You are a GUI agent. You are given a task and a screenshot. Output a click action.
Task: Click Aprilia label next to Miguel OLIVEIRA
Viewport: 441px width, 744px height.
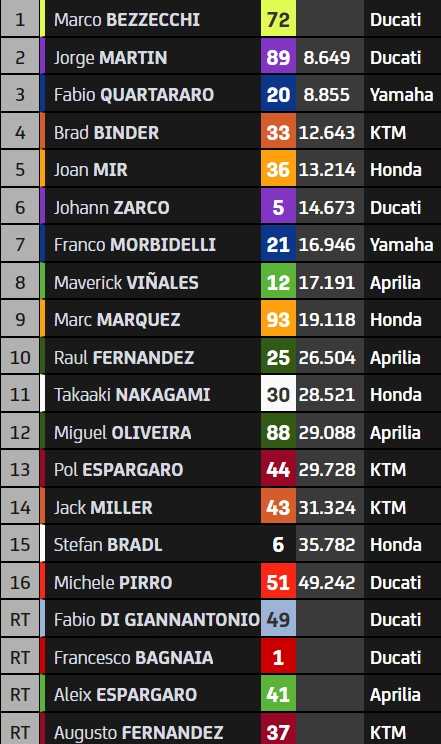pyautogui.click(x=395, y=433)
